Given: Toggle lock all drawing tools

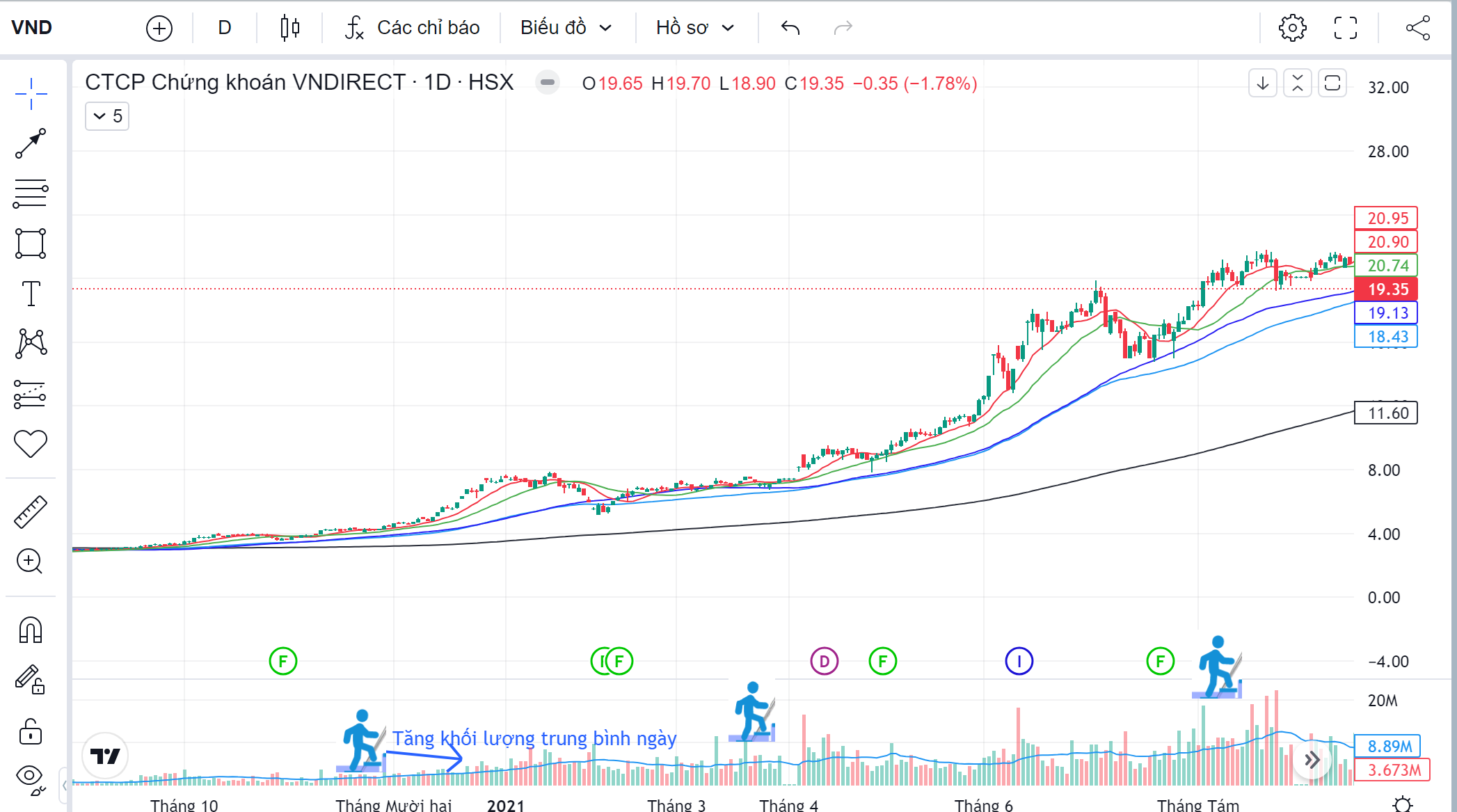Looking at the screenshot, I should coord(31,732).
